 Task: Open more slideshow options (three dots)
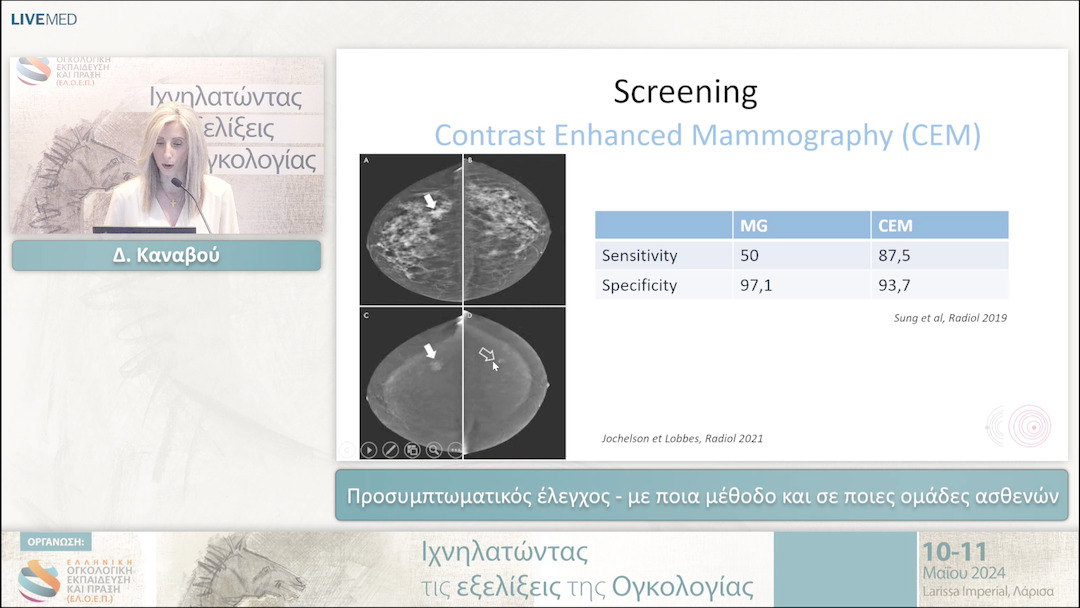[455, 450]
